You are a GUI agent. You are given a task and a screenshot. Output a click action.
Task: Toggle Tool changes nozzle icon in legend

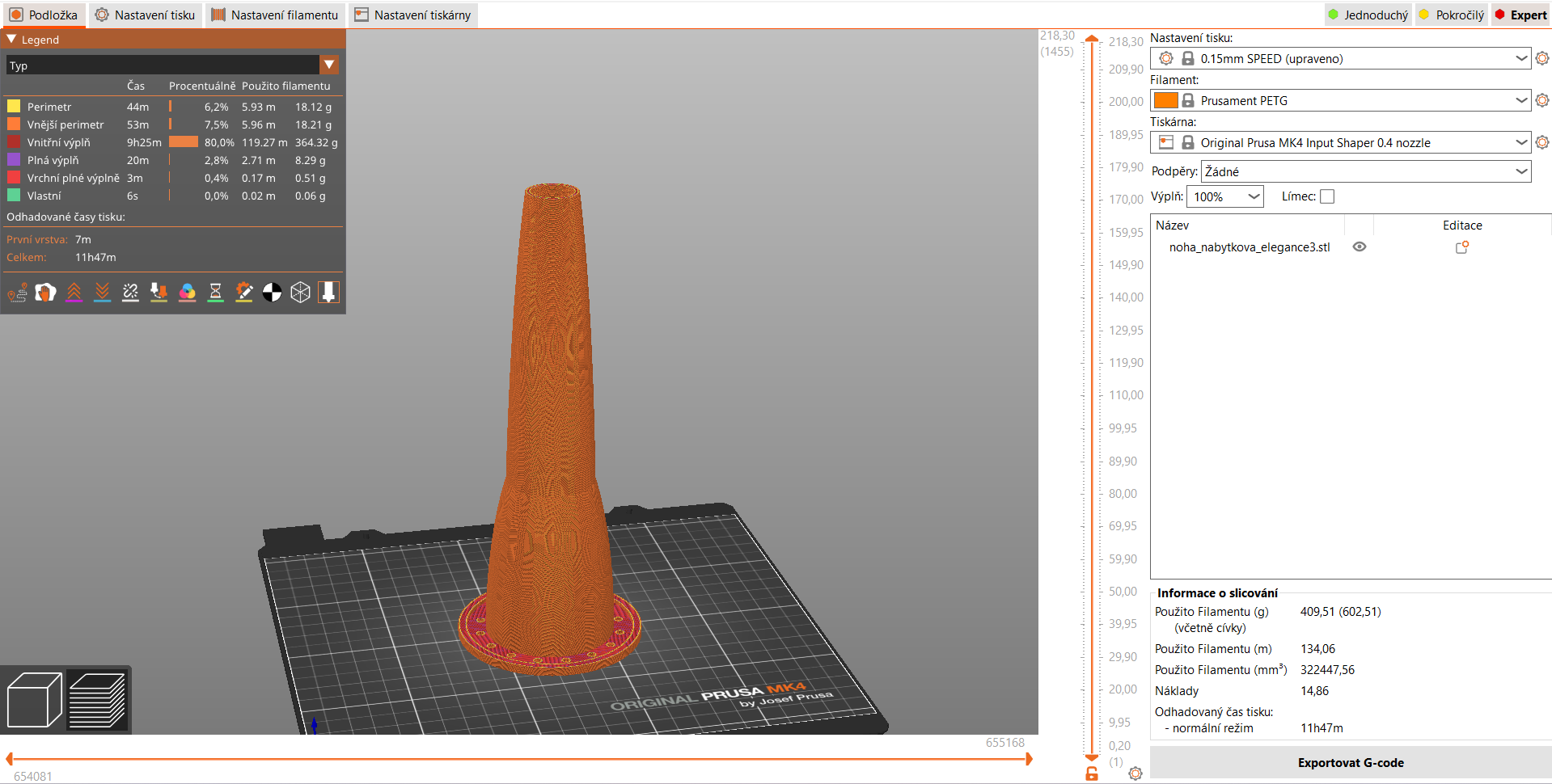coord(159,293)
